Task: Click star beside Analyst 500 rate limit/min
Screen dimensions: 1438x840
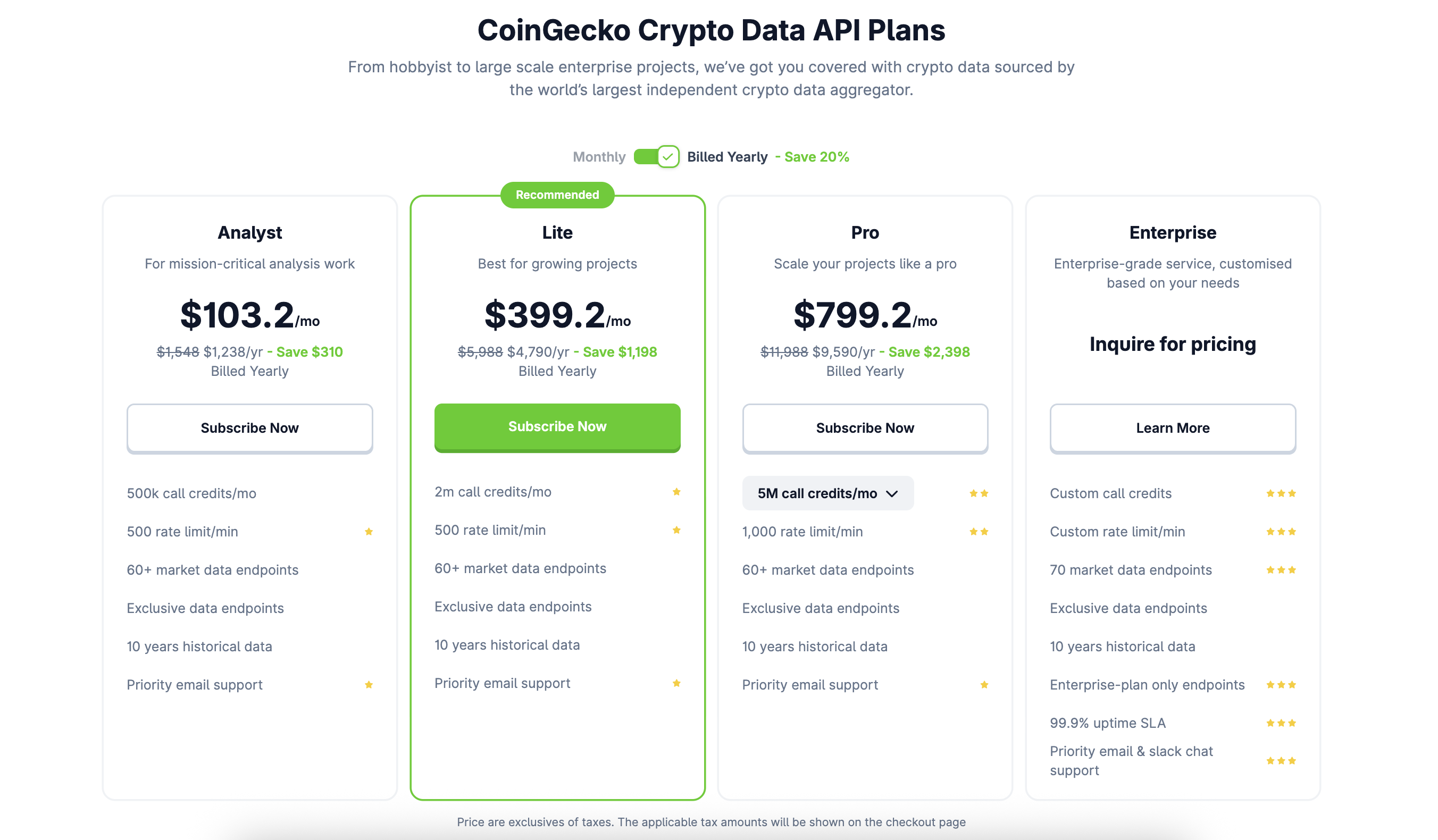Action: tap(369, 532)
